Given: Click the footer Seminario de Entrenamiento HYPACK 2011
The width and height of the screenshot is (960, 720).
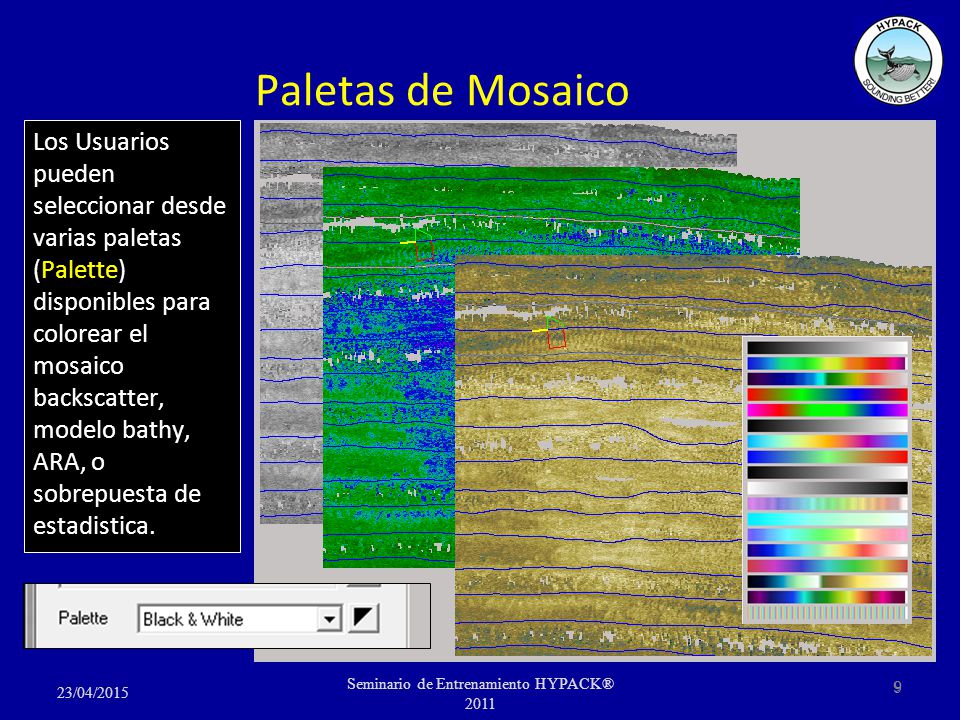Looking at the screenshot, I should [480, 693].
